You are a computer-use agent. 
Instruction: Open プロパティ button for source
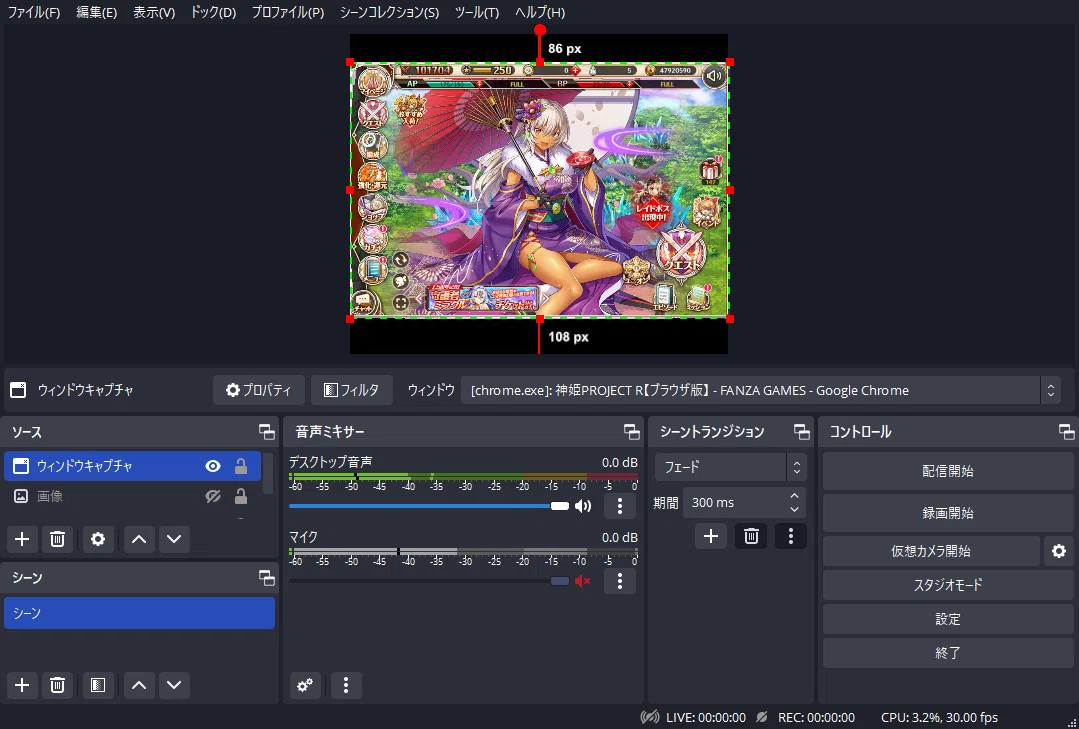259,390
